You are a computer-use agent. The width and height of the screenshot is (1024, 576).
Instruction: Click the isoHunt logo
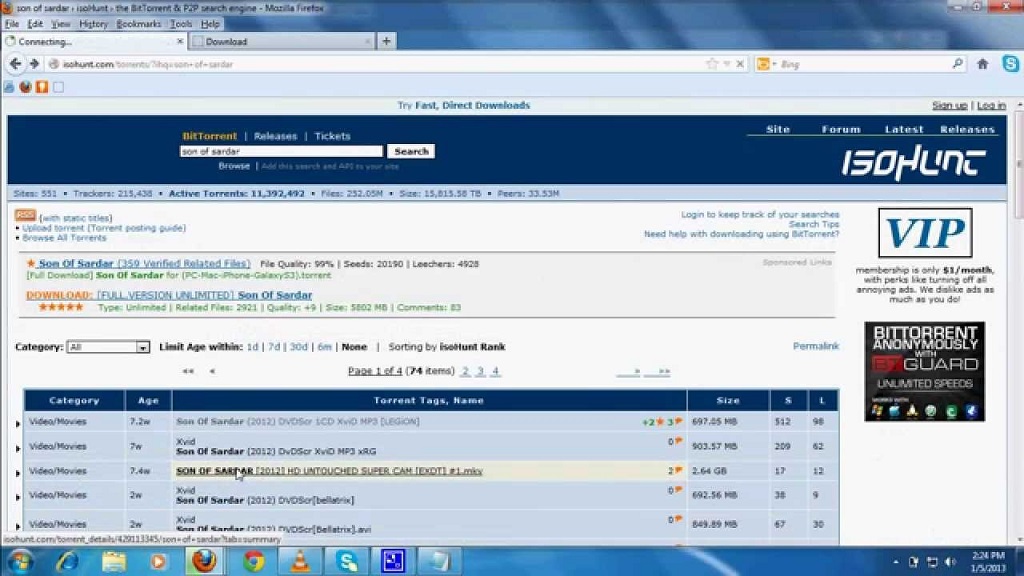pos(914,163)
